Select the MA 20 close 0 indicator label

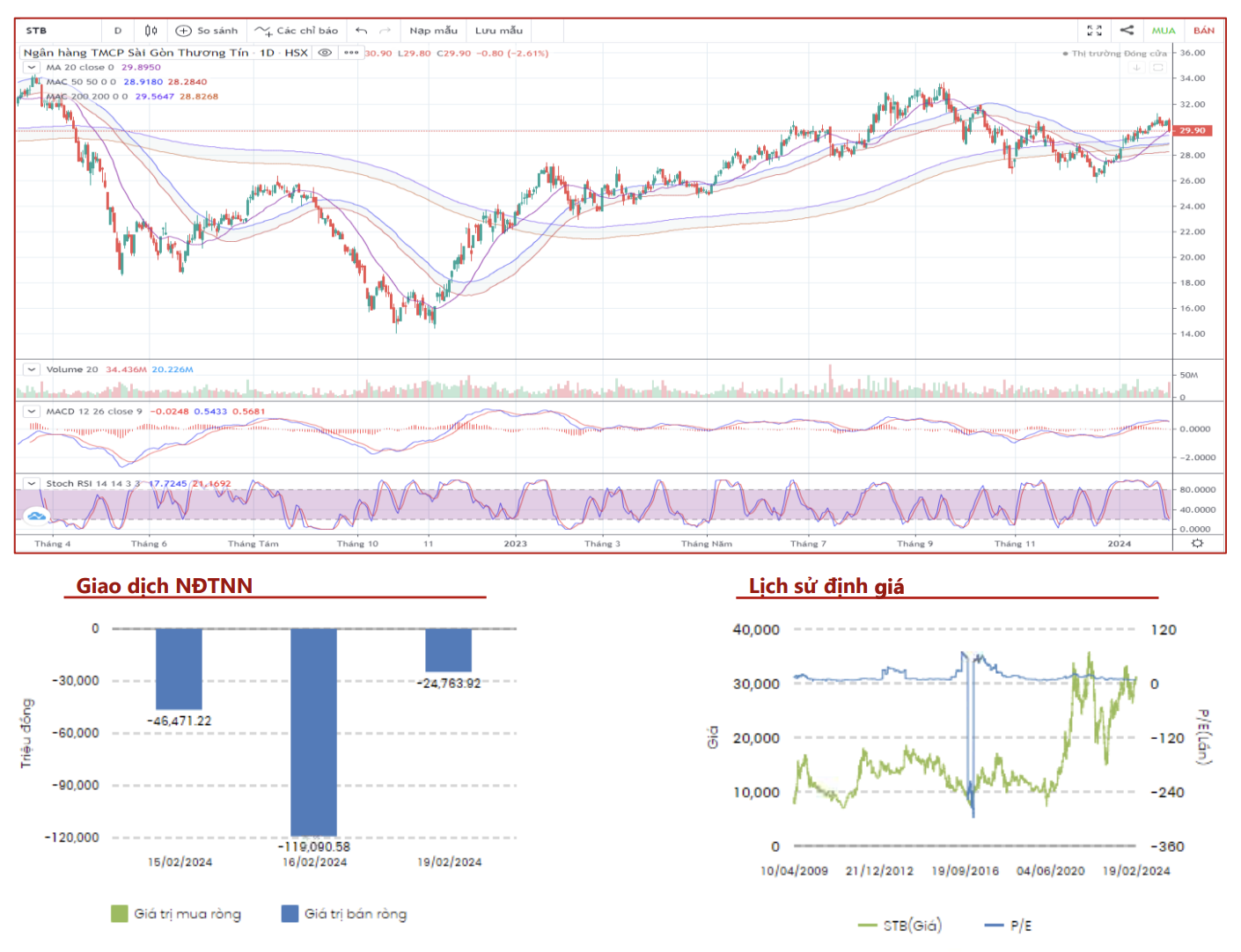click(x=80, y=67)
